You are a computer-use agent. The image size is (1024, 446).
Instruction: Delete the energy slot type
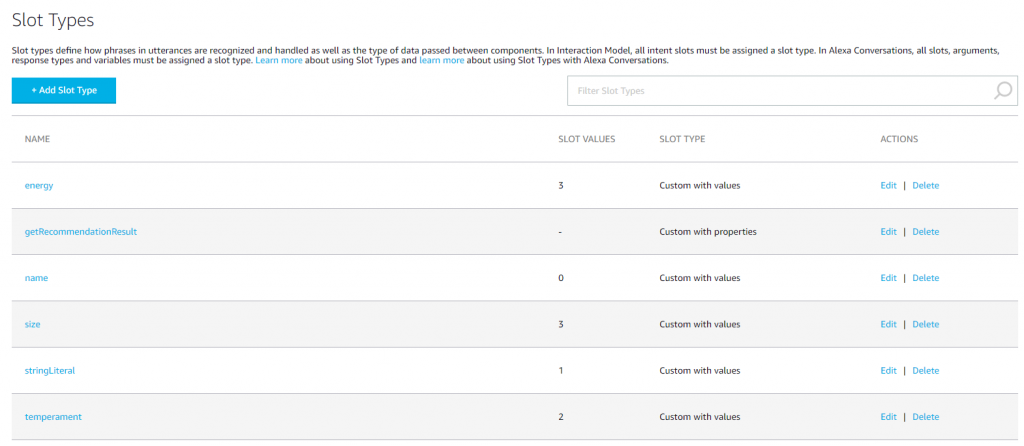pyautogui.click(x=925, y=185)
